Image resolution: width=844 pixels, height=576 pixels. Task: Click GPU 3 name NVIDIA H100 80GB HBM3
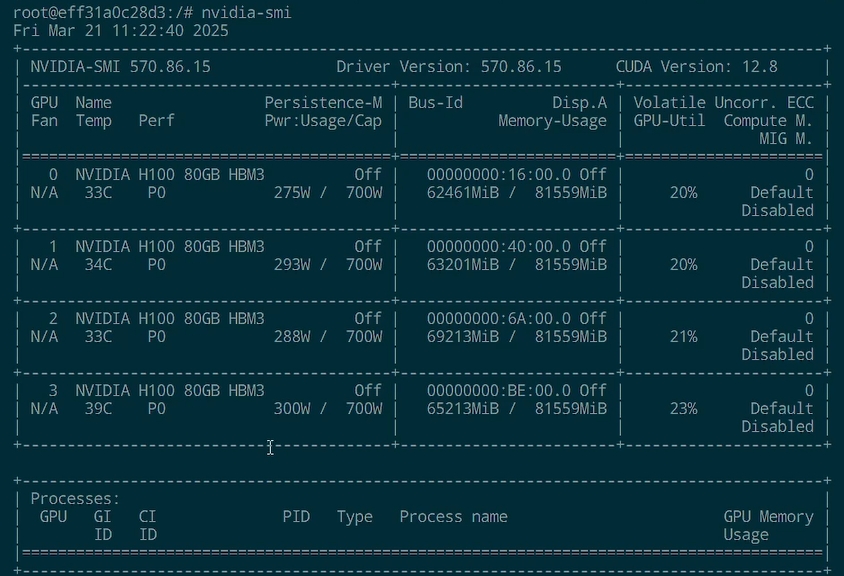(x=170, y=390)
